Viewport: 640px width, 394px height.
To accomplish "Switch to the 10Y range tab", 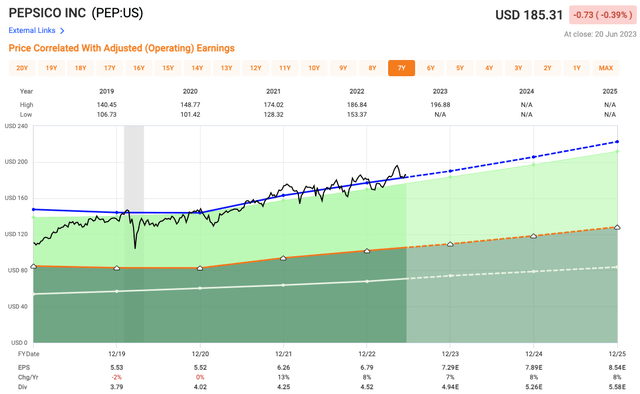I will [x=314, y=68].
